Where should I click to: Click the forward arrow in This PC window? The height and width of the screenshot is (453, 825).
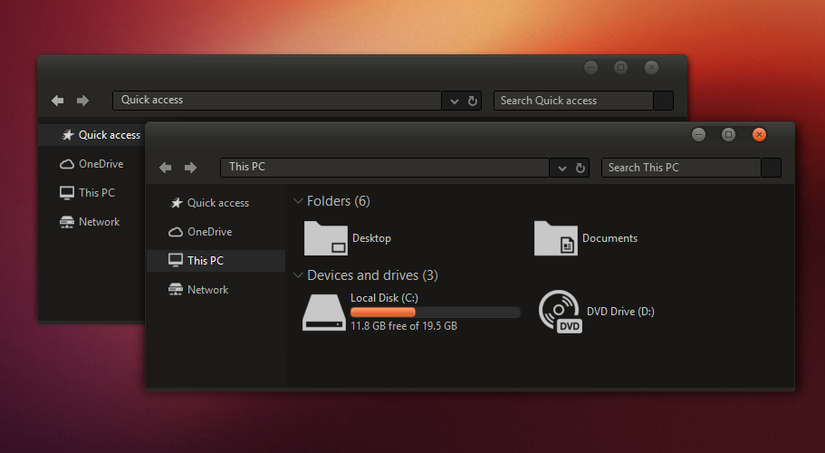tap(190, 167)
